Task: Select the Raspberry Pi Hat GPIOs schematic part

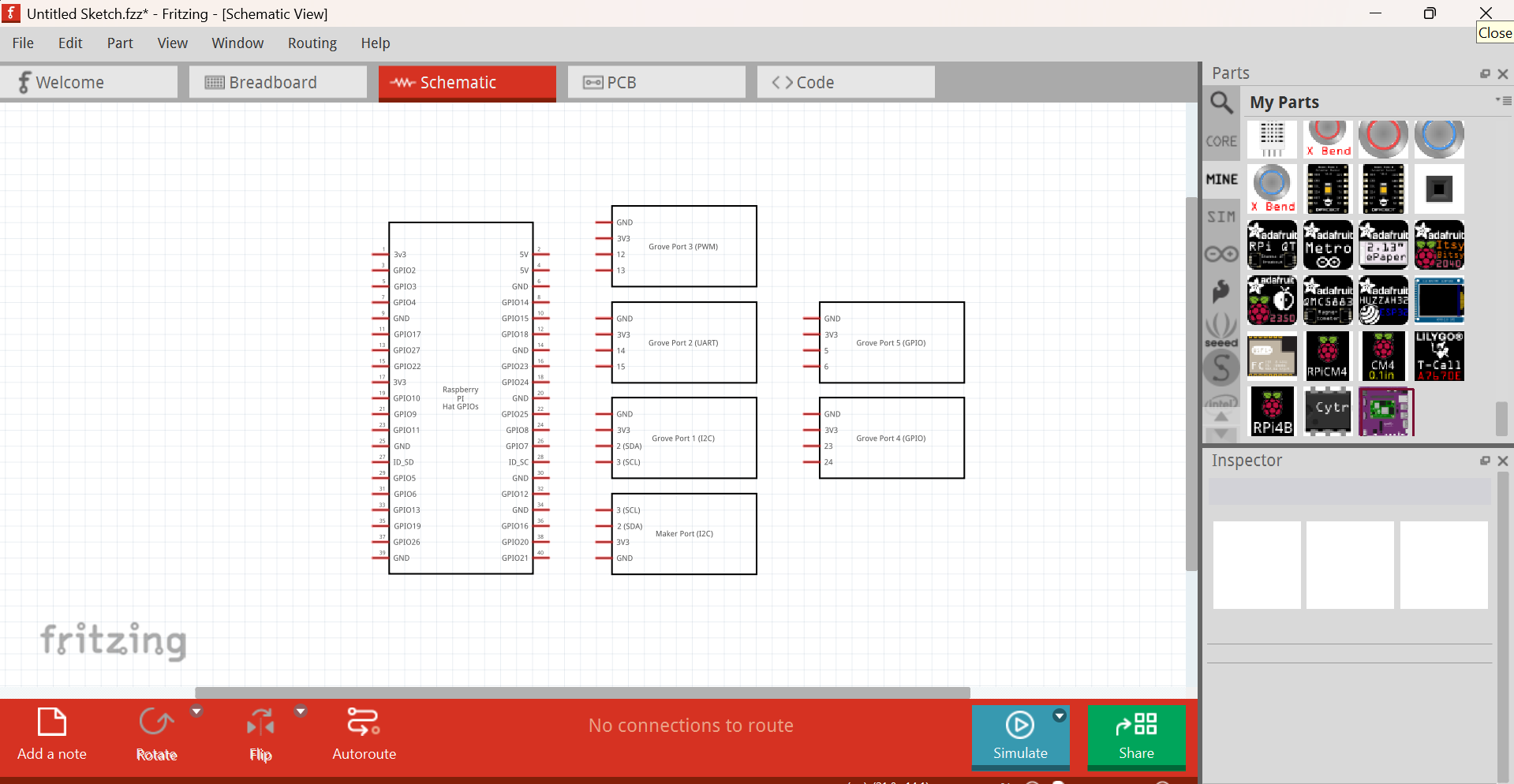Action: click(x=461, y=398)
